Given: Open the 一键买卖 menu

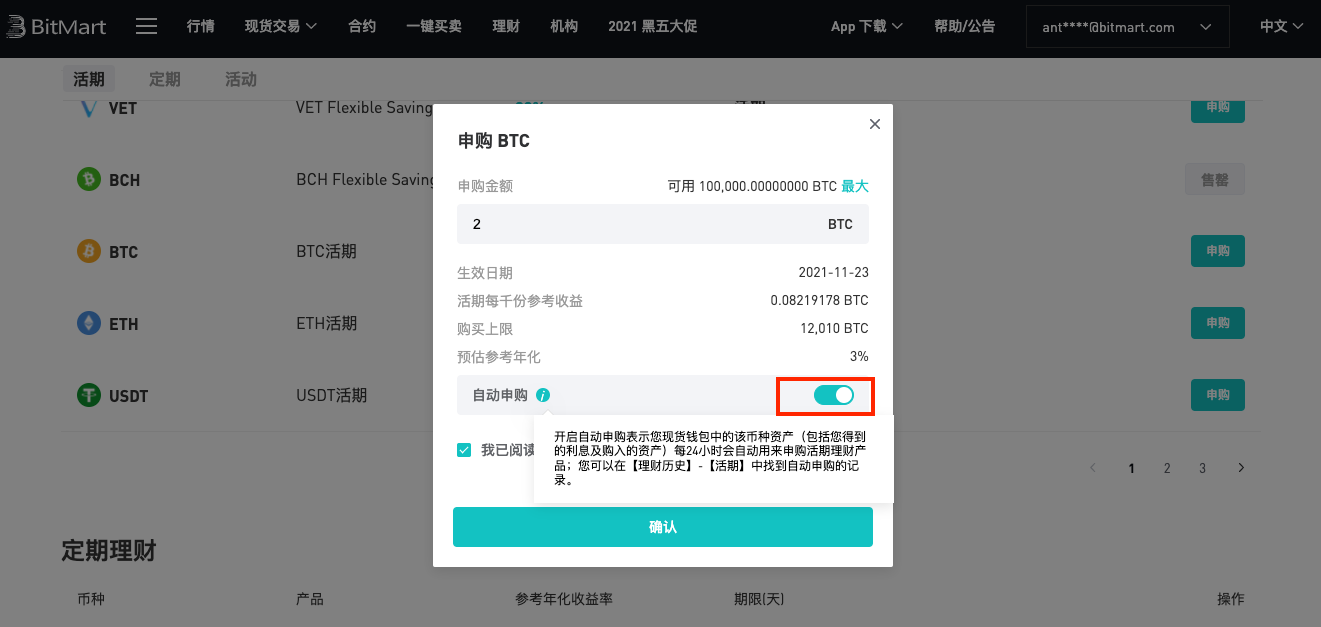Looking at the screenshot, I should 434,26.
